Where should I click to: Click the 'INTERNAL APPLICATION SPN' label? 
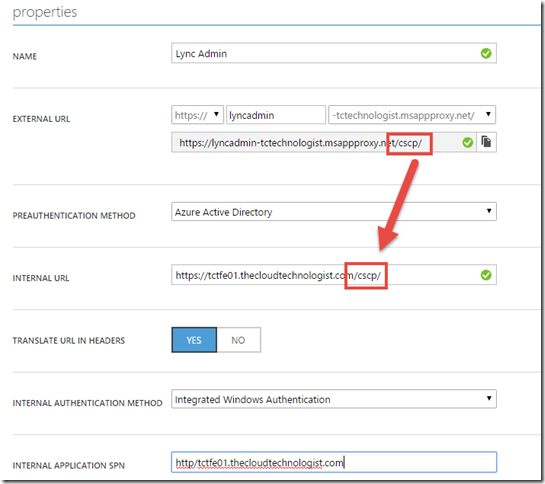tap(69, 466)
